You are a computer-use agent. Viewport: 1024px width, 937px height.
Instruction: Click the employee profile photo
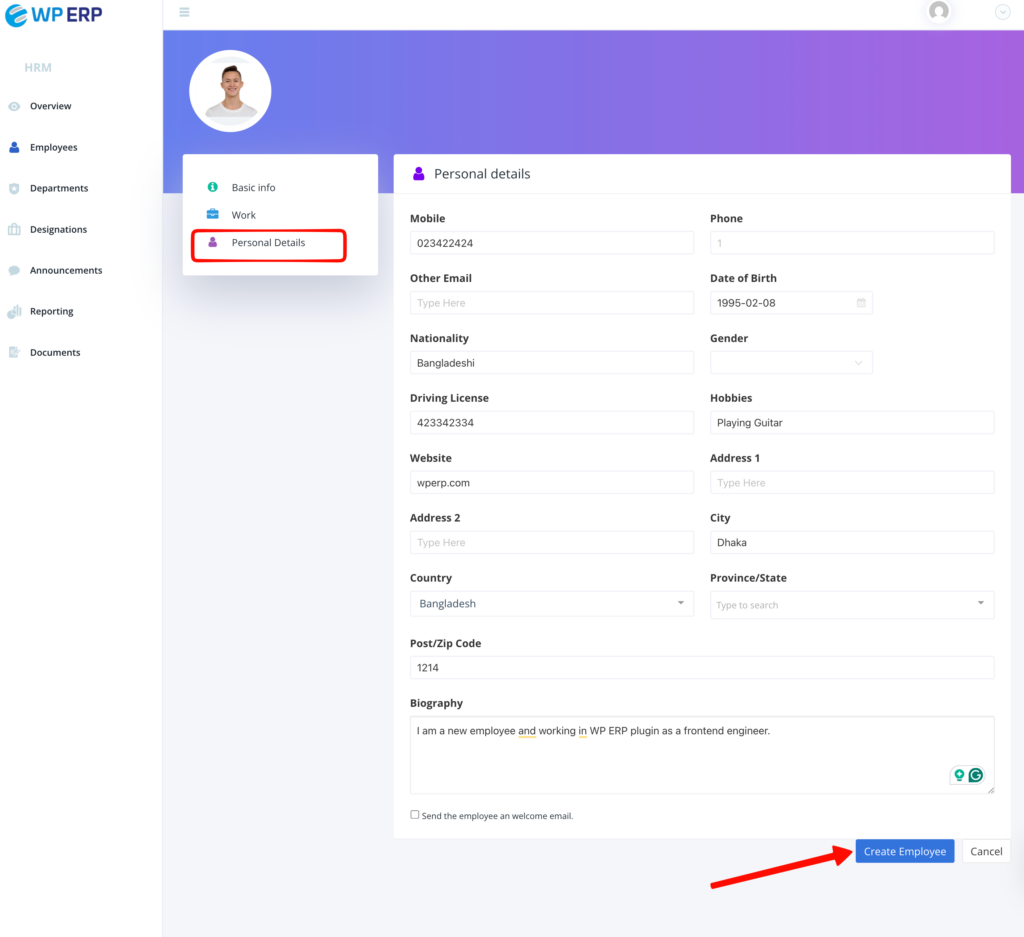coord(230,91)
